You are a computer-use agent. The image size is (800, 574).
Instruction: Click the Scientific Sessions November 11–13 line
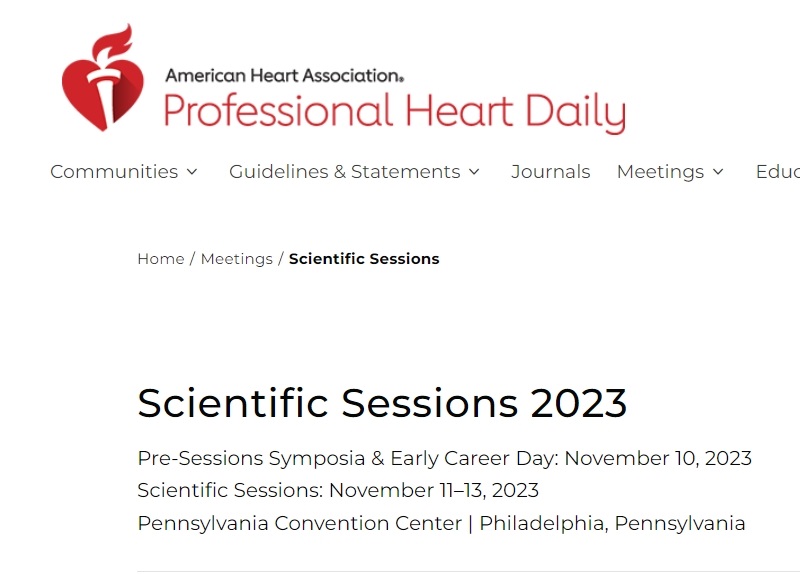click(x=338, y=490)
